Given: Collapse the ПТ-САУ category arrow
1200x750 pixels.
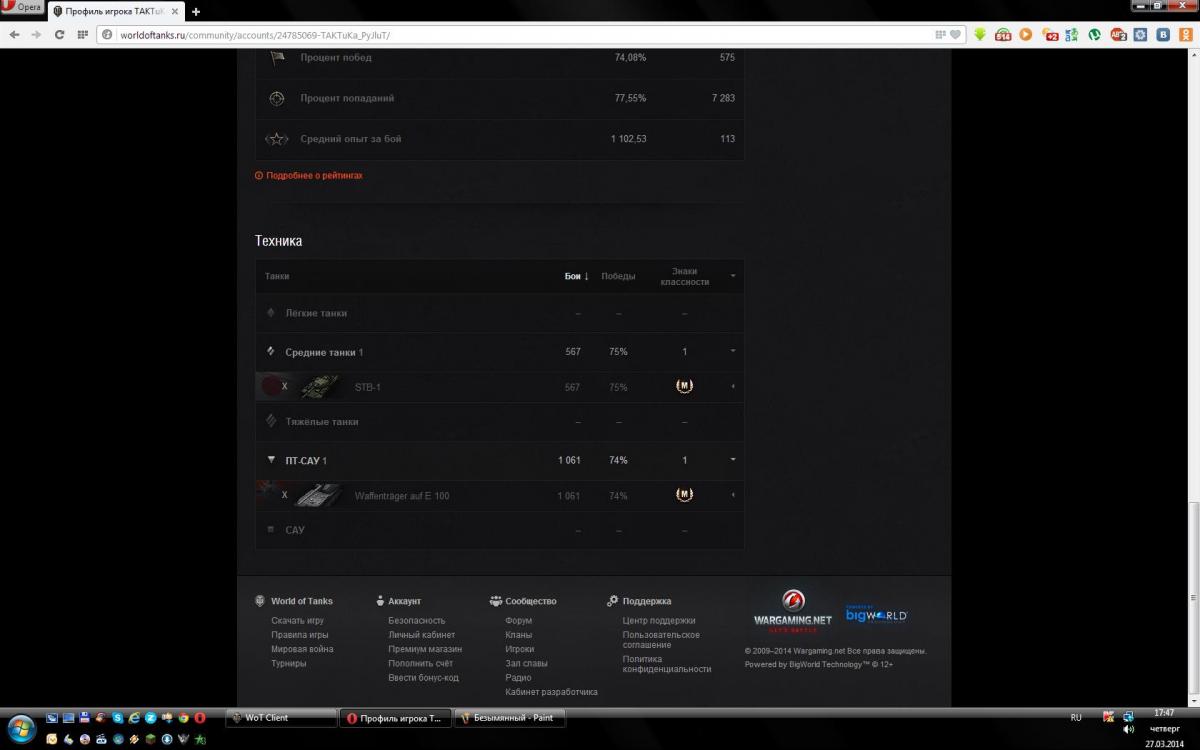Looking at the screenshot, I should (x=733, y=460).
